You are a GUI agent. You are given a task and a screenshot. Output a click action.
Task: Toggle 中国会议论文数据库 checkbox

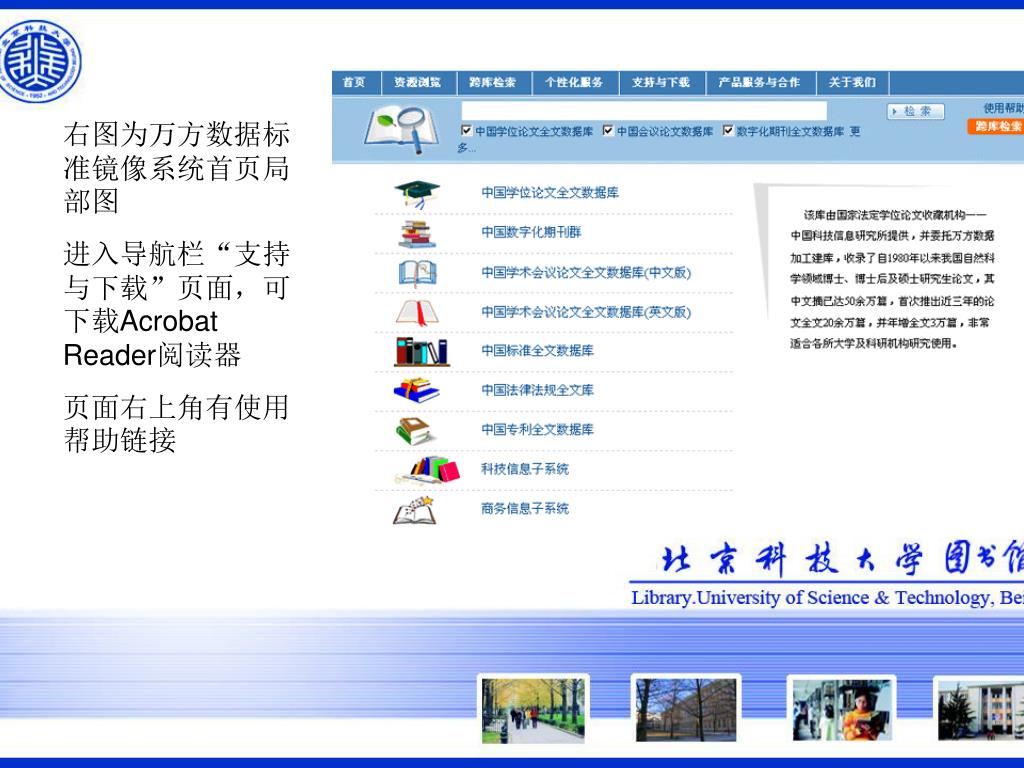[608, 131]
